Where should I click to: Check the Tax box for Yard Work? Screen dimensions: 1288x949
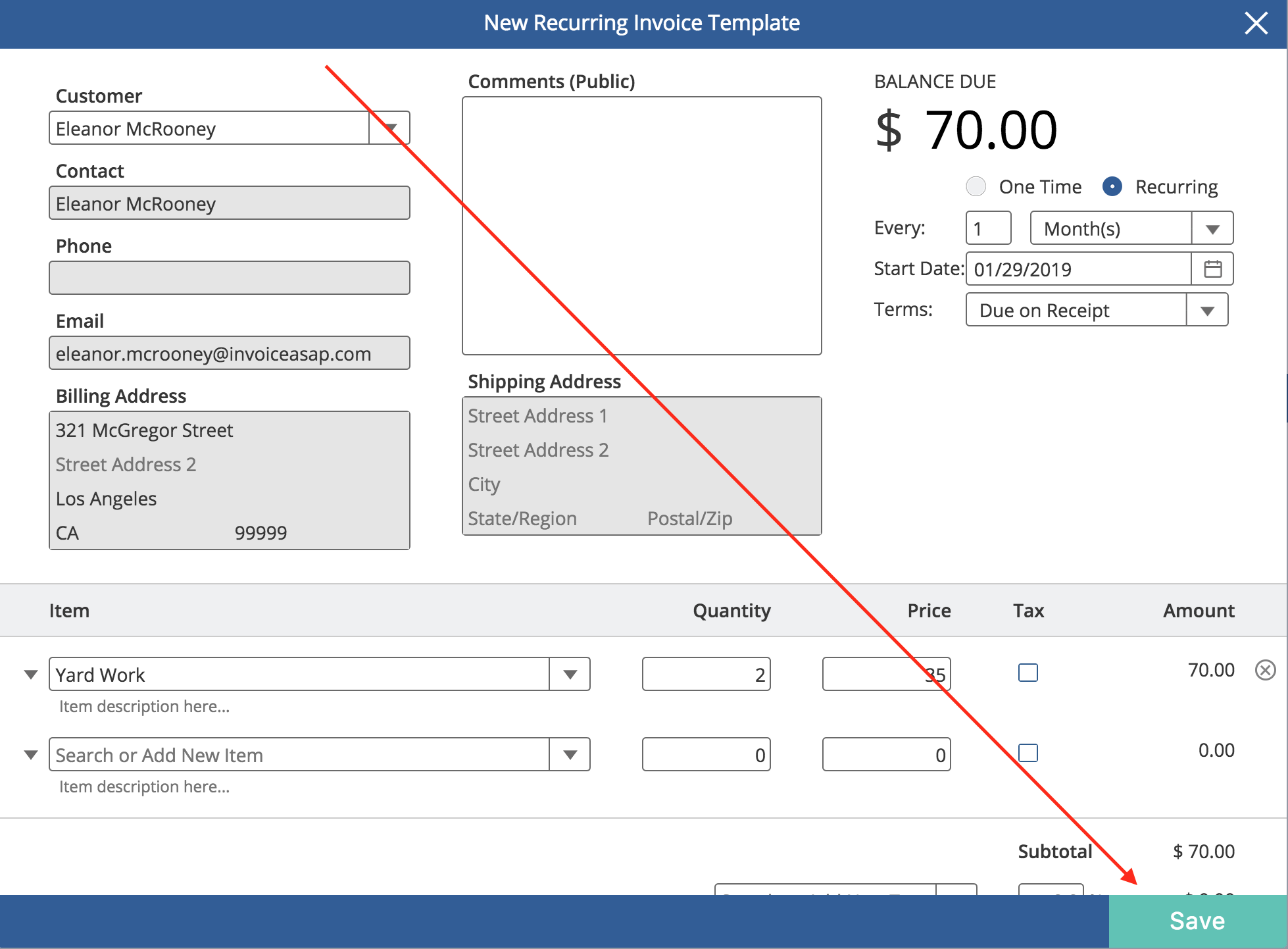tap(1028, 673)
